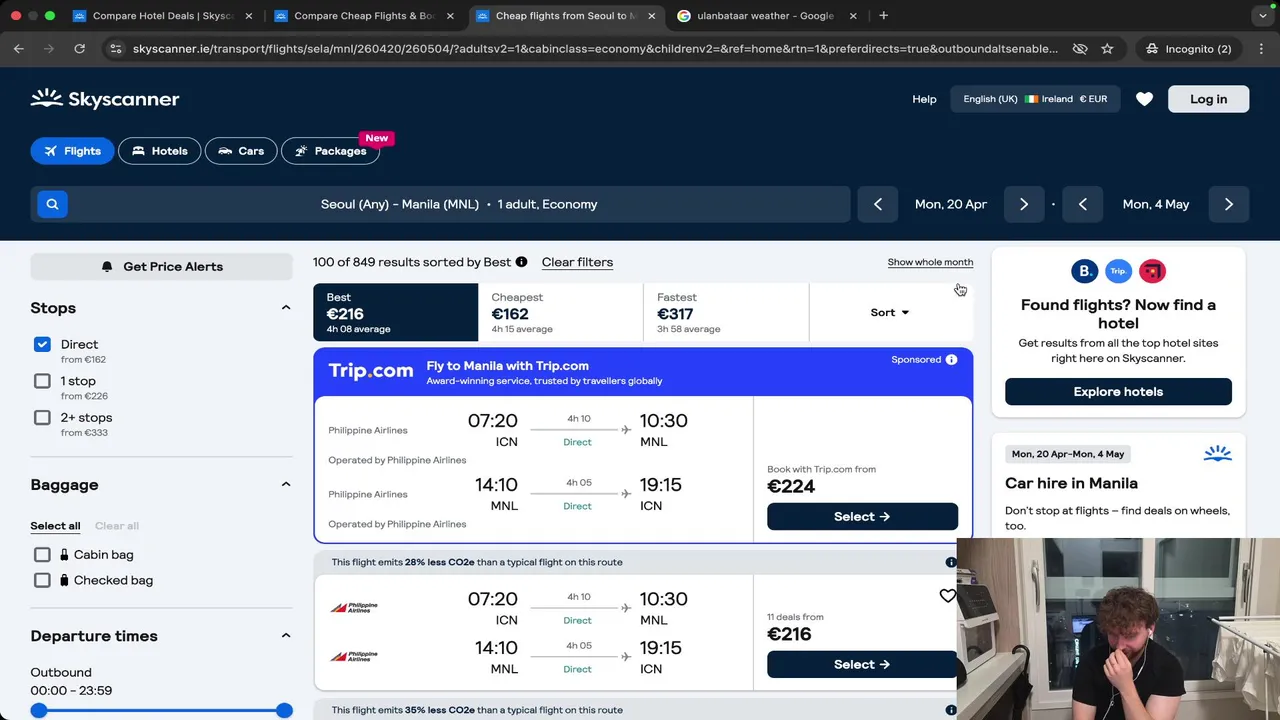Click Select on €216 flight deal

coord(862,664)
